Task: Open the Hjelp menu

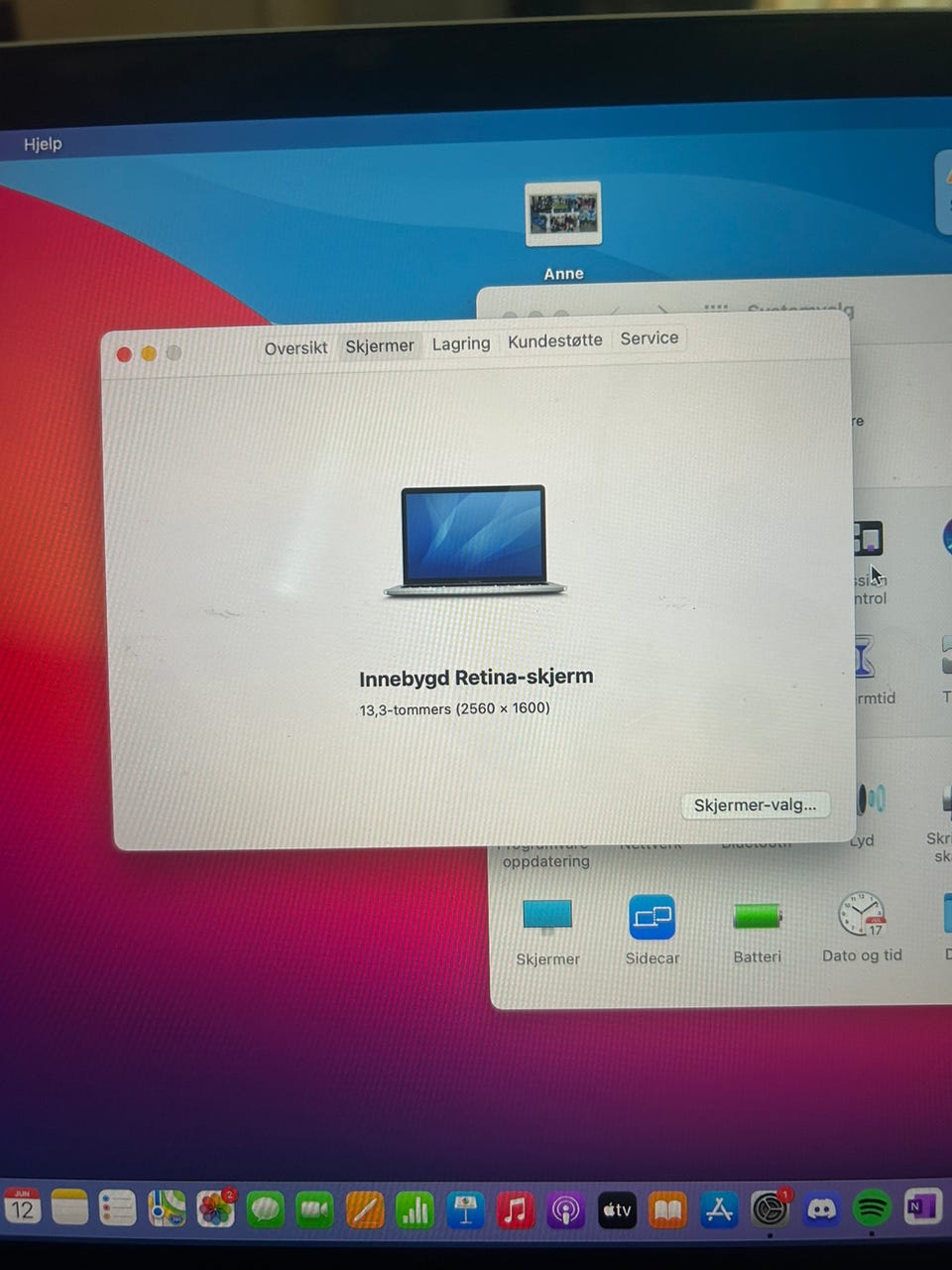Action: [x=43, y=144]
